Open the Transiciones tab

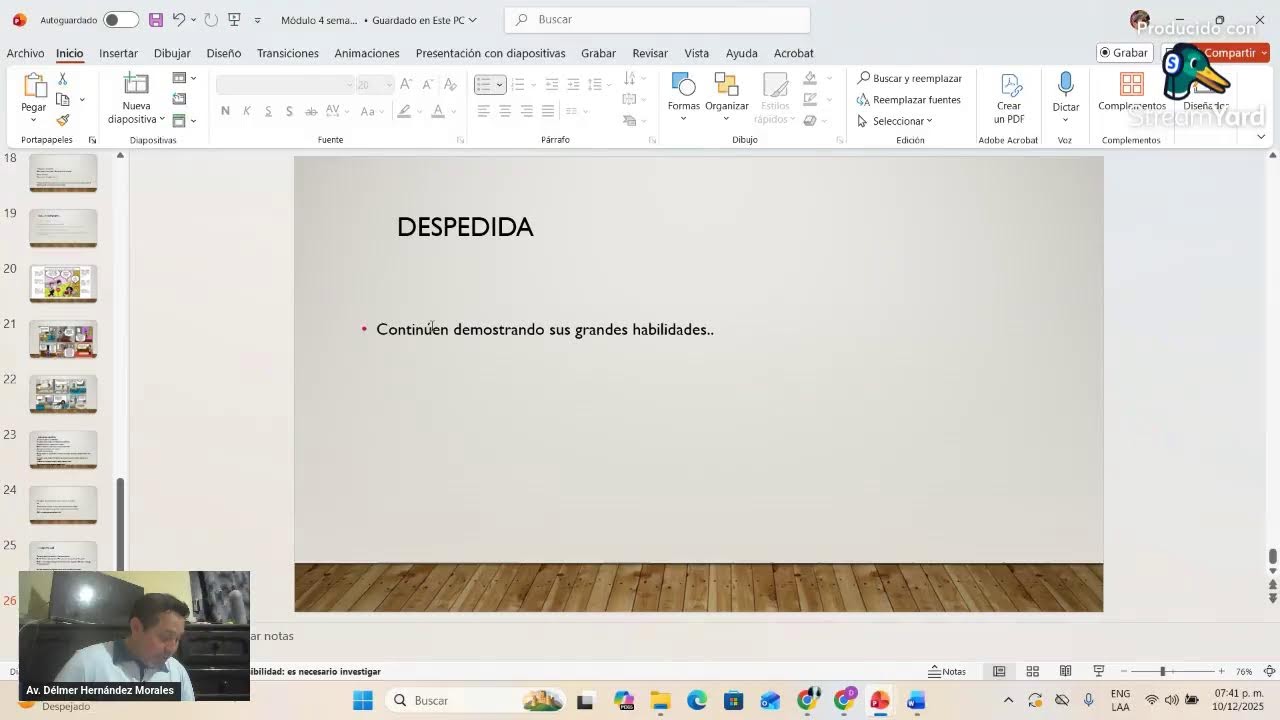point(288,53)
